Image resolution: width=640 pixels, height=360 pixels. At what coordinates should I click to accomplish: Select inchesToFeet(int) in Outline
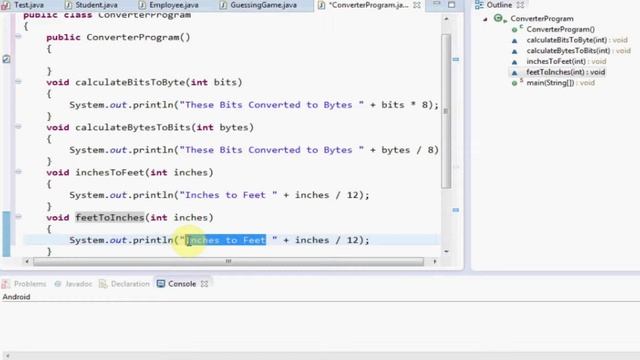566,61
